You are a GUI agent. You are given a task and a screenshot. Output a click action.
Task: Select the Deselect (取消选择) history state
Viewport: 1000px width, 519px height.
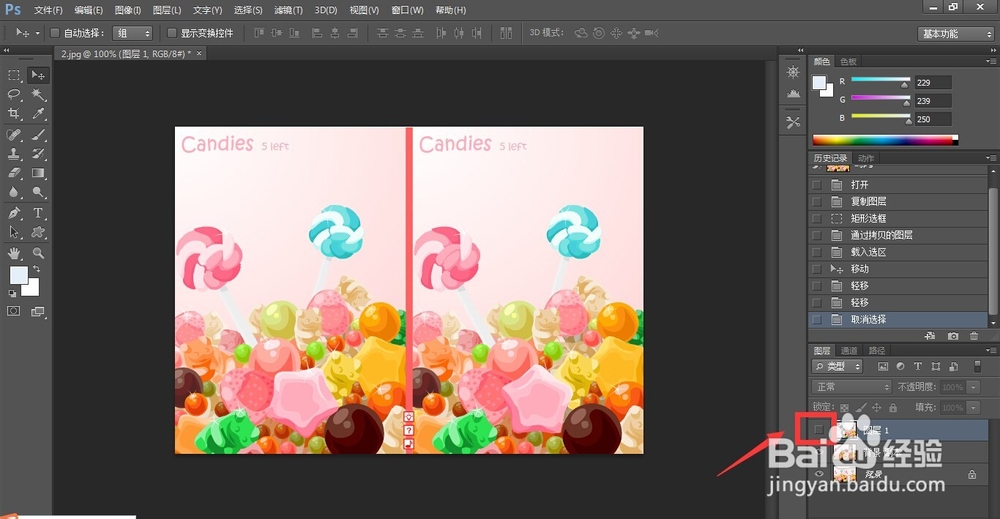(x=898, y=319)
